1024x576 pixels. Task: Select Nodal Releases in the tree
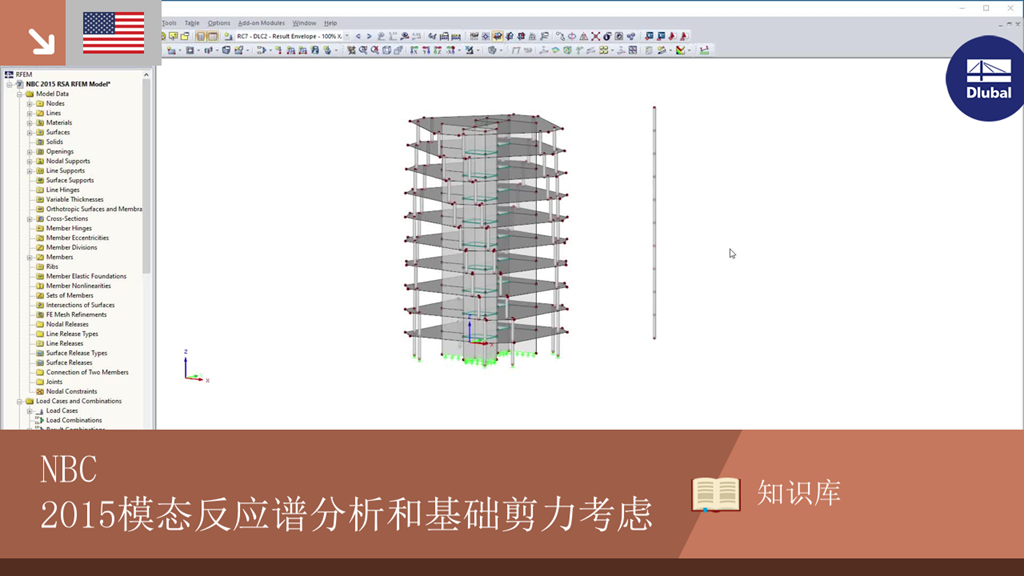(67, 324)
